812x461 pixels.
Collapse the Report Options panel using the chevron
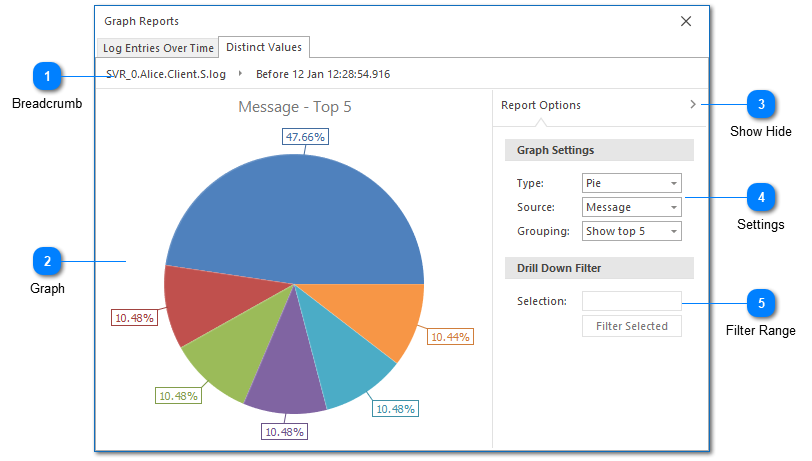(x=692, y=105)
